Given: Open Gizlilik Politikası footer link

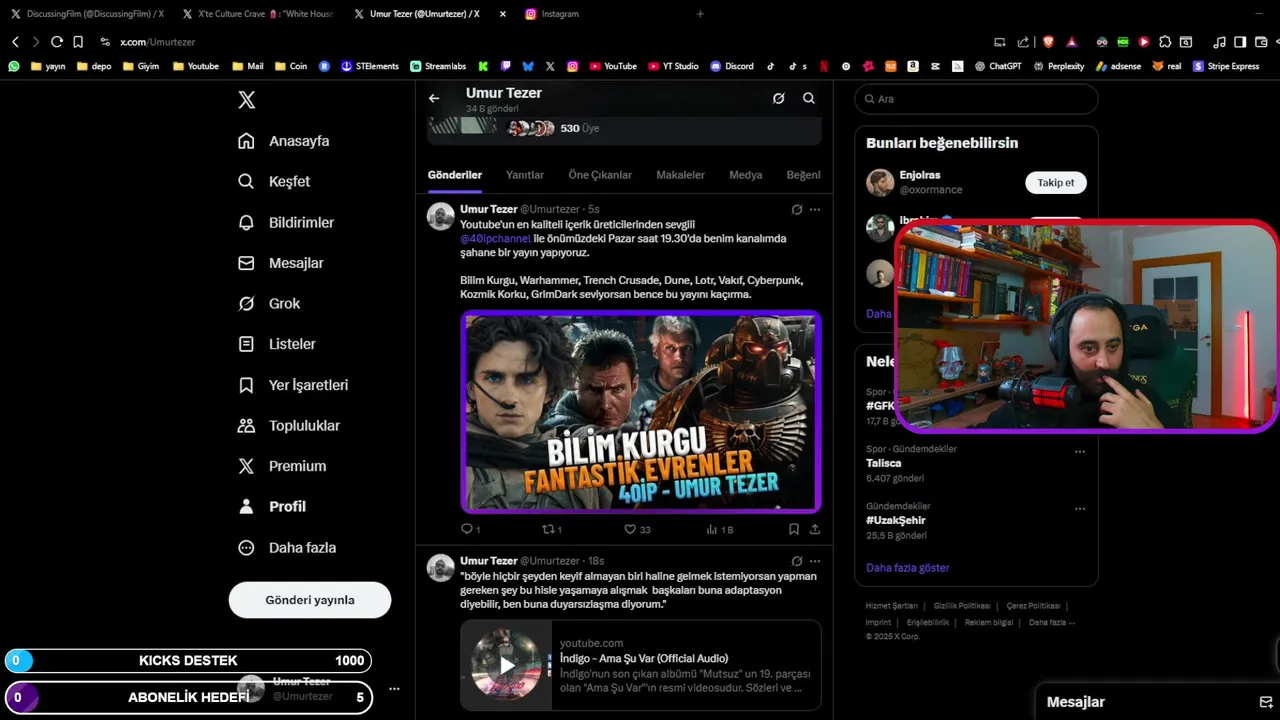Looking at the screenshot, I should pyautogui.click(x=962, y=606).
